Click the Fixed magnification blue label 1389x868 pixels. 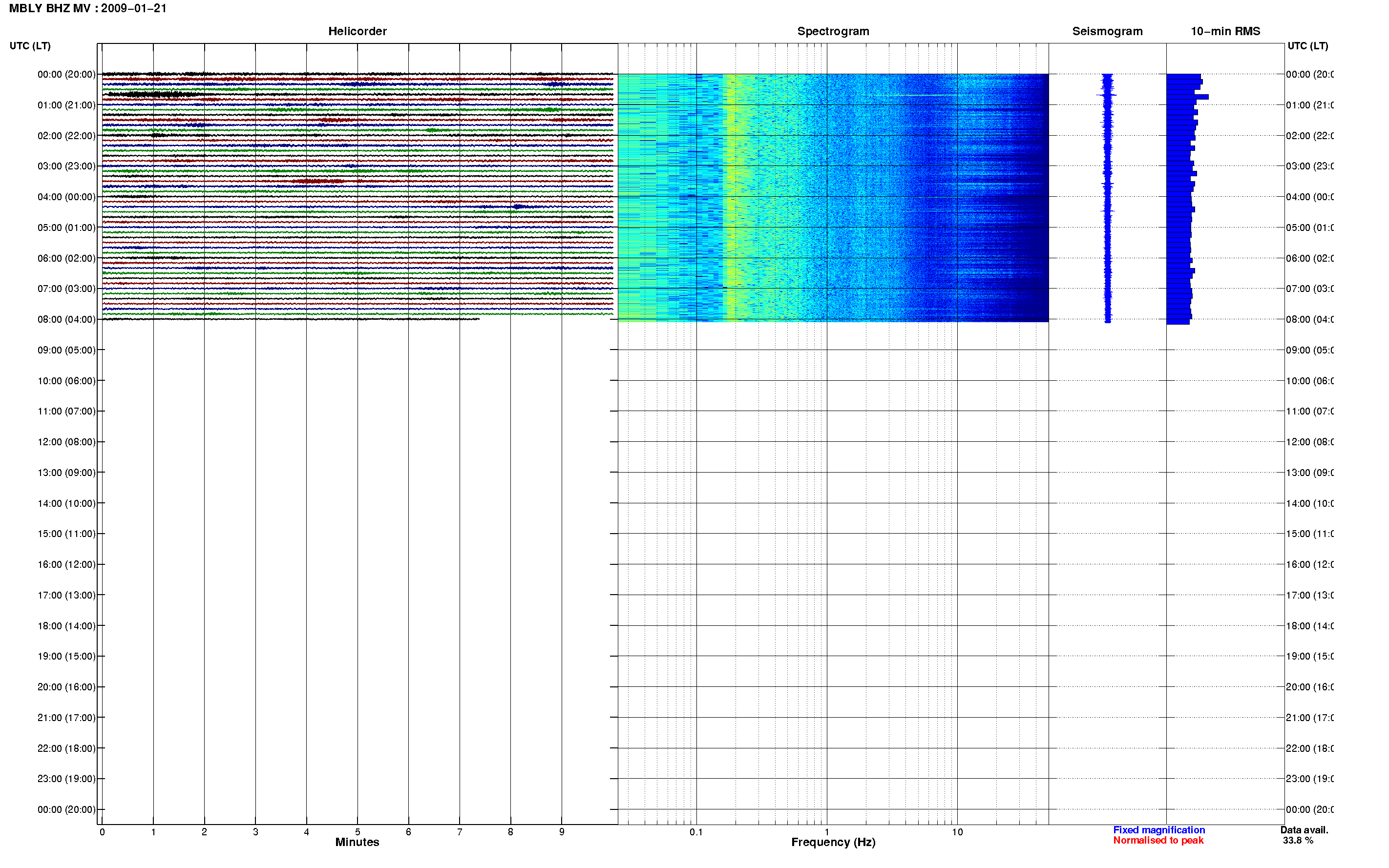(x=1159, y=829)
